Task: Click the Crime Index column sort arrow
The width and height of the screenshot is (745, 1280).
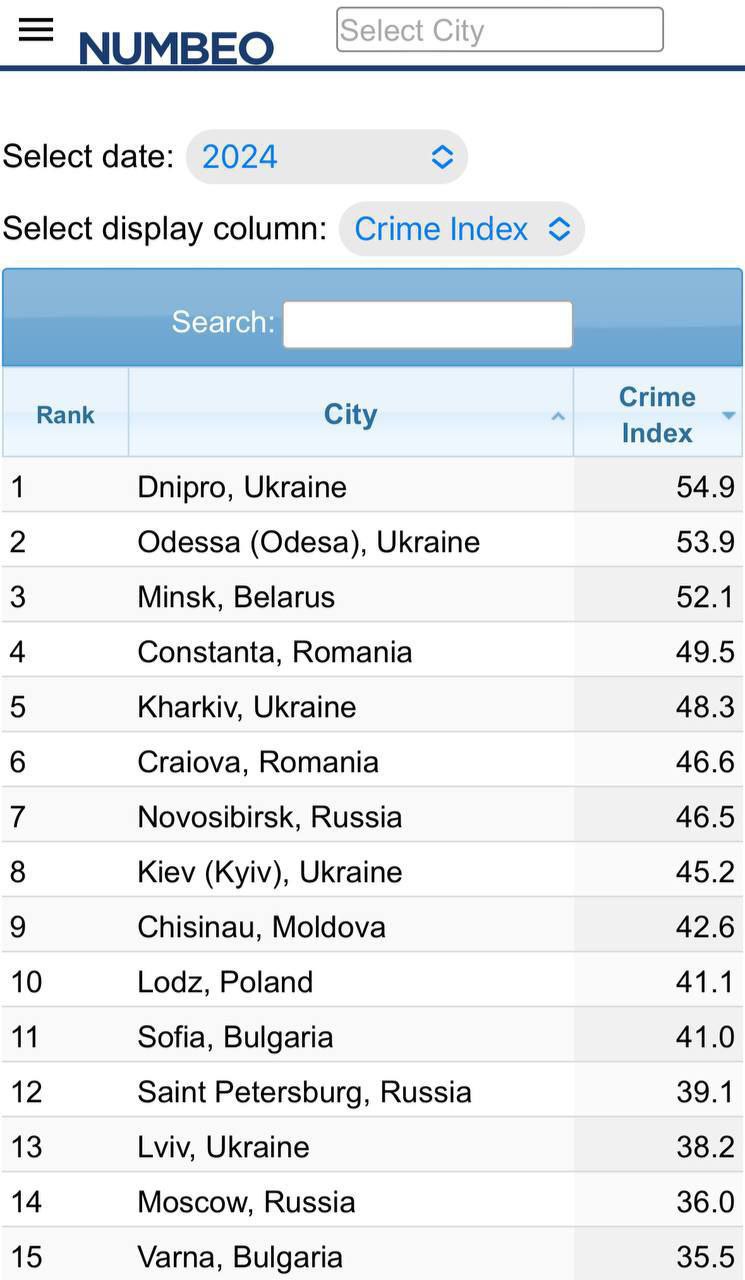Action: 727,415
